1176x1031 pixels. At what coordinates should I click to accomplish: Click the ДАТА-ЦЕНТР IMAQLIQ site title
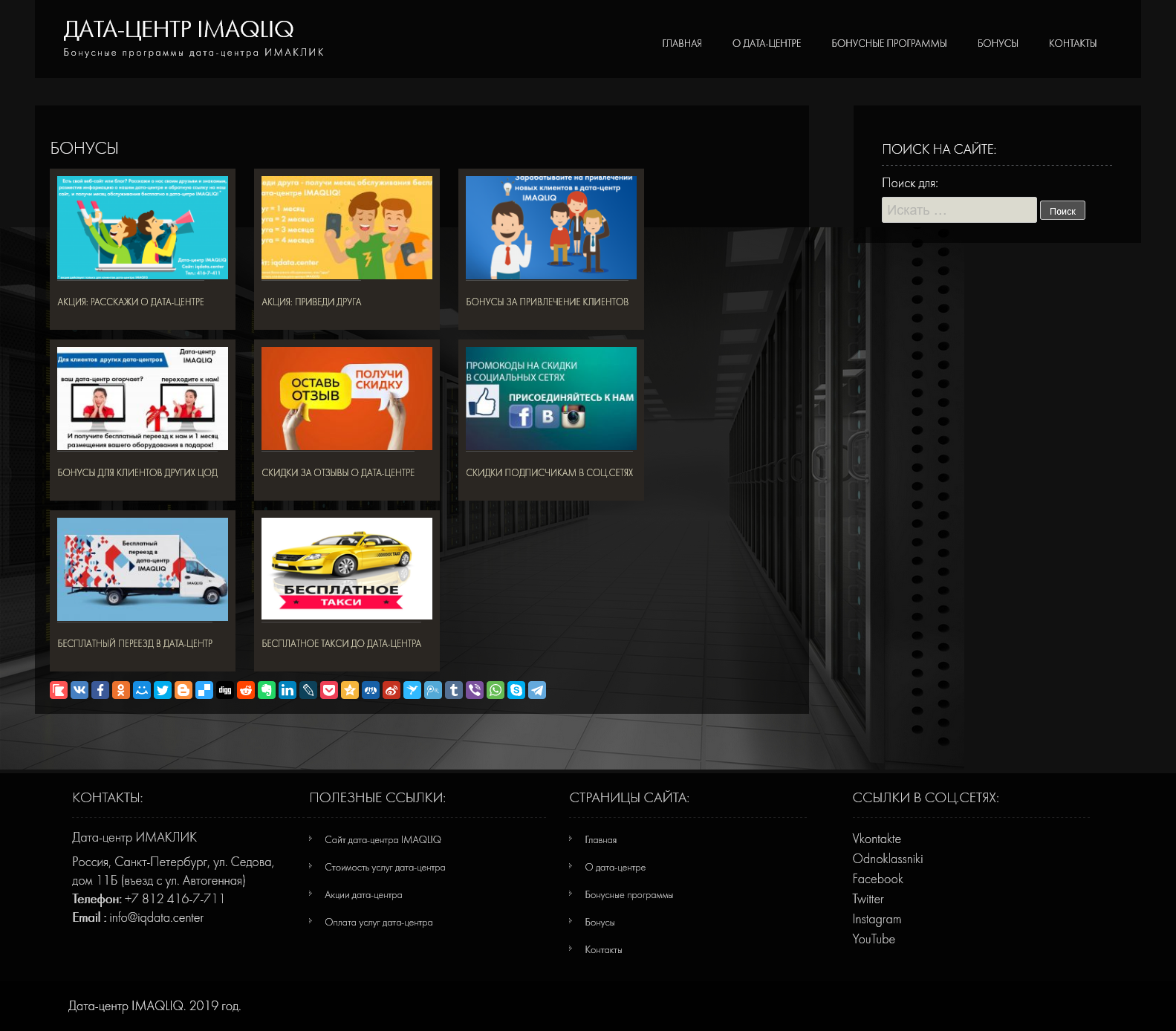coord(179,29)
